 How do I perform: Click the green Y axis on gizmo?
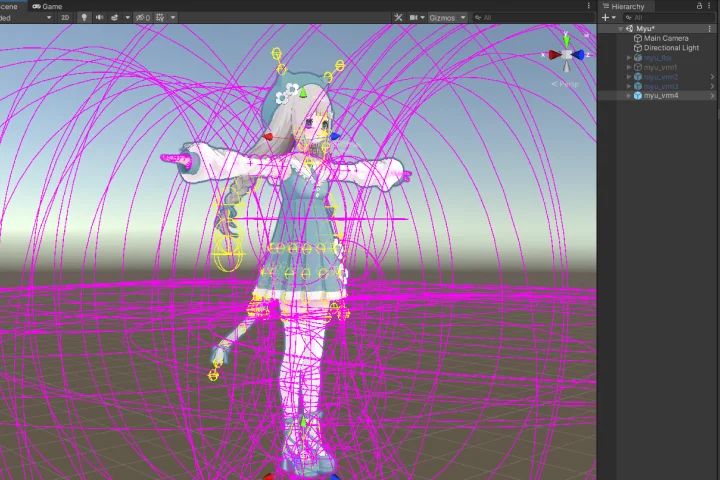(567, 40)
